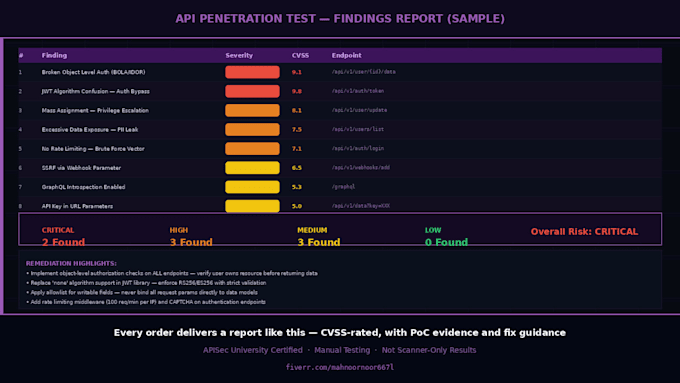Click the CVSS score 8.1
The image size is (680, 383).
point(297,110)
